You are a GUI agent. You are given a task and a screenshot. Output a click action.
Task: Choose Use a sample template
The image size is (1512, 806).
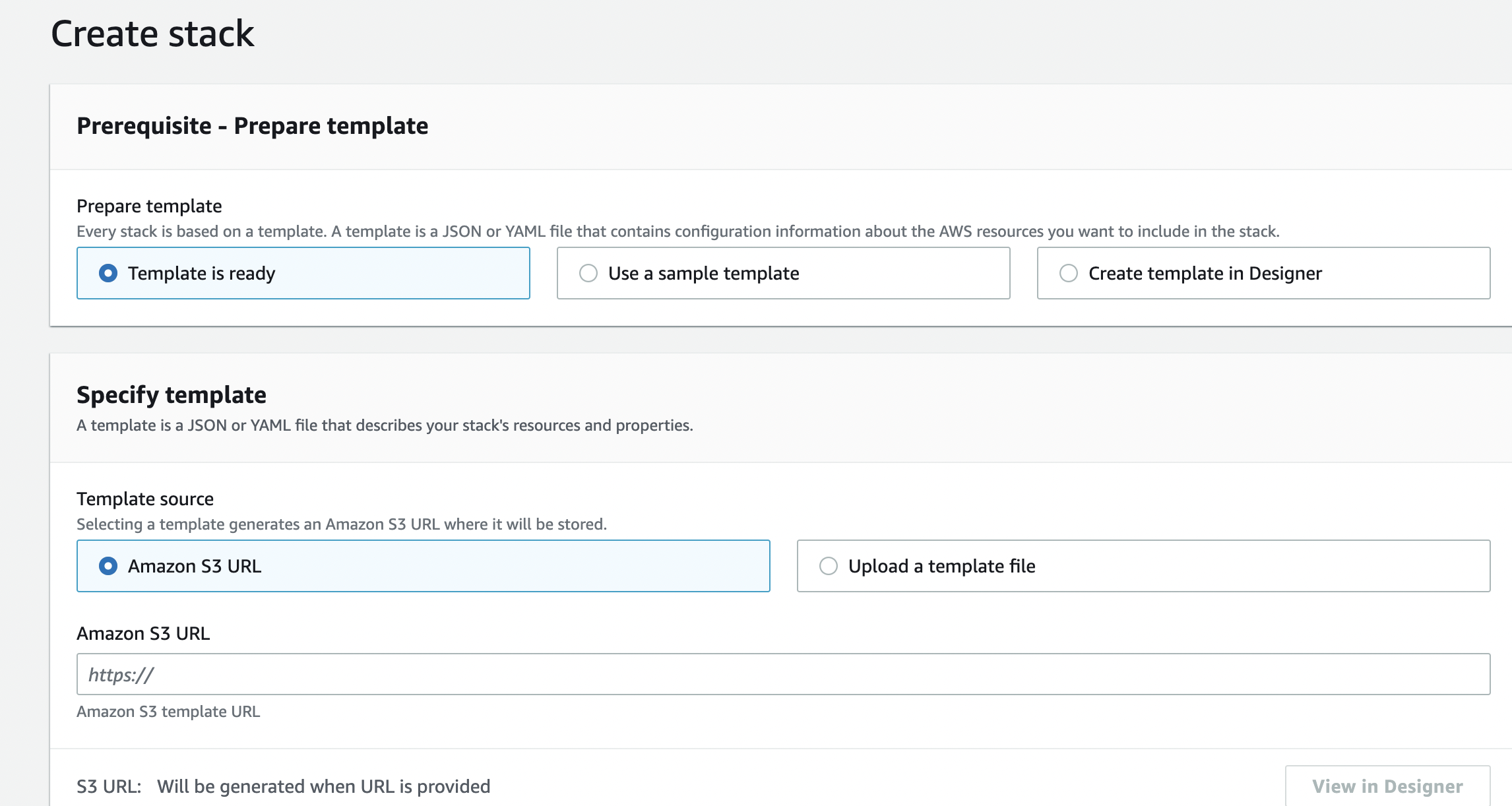pyautogui.click(x=783, y=273)
